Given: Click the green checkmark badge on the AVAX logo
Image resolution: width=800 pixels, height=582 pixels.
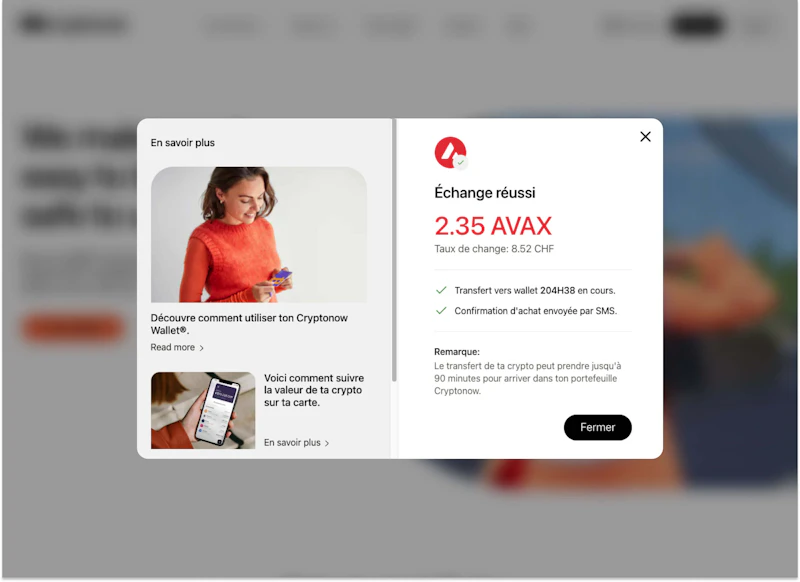Looking at the screenshot, I should [461, 162].
